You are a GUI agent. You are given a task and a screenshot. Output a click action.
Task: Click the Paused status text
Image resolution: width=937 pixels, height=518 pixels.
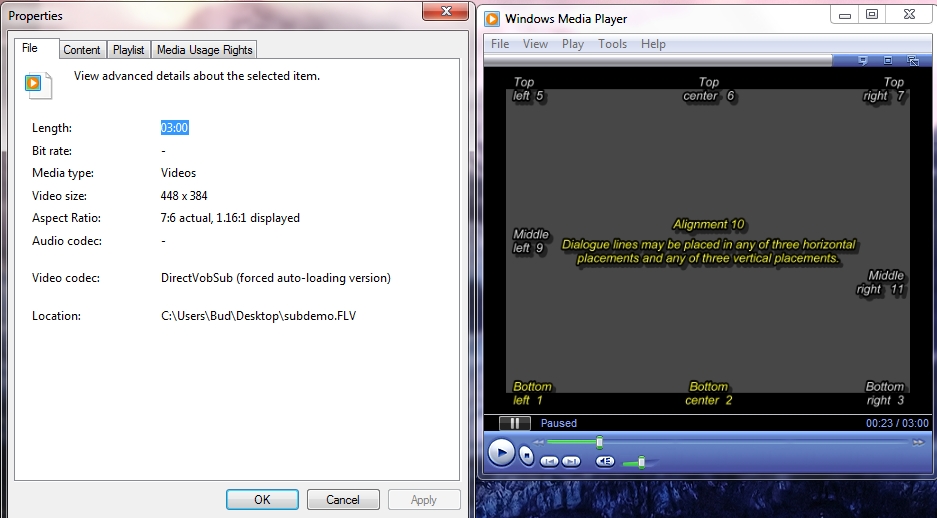559,423
